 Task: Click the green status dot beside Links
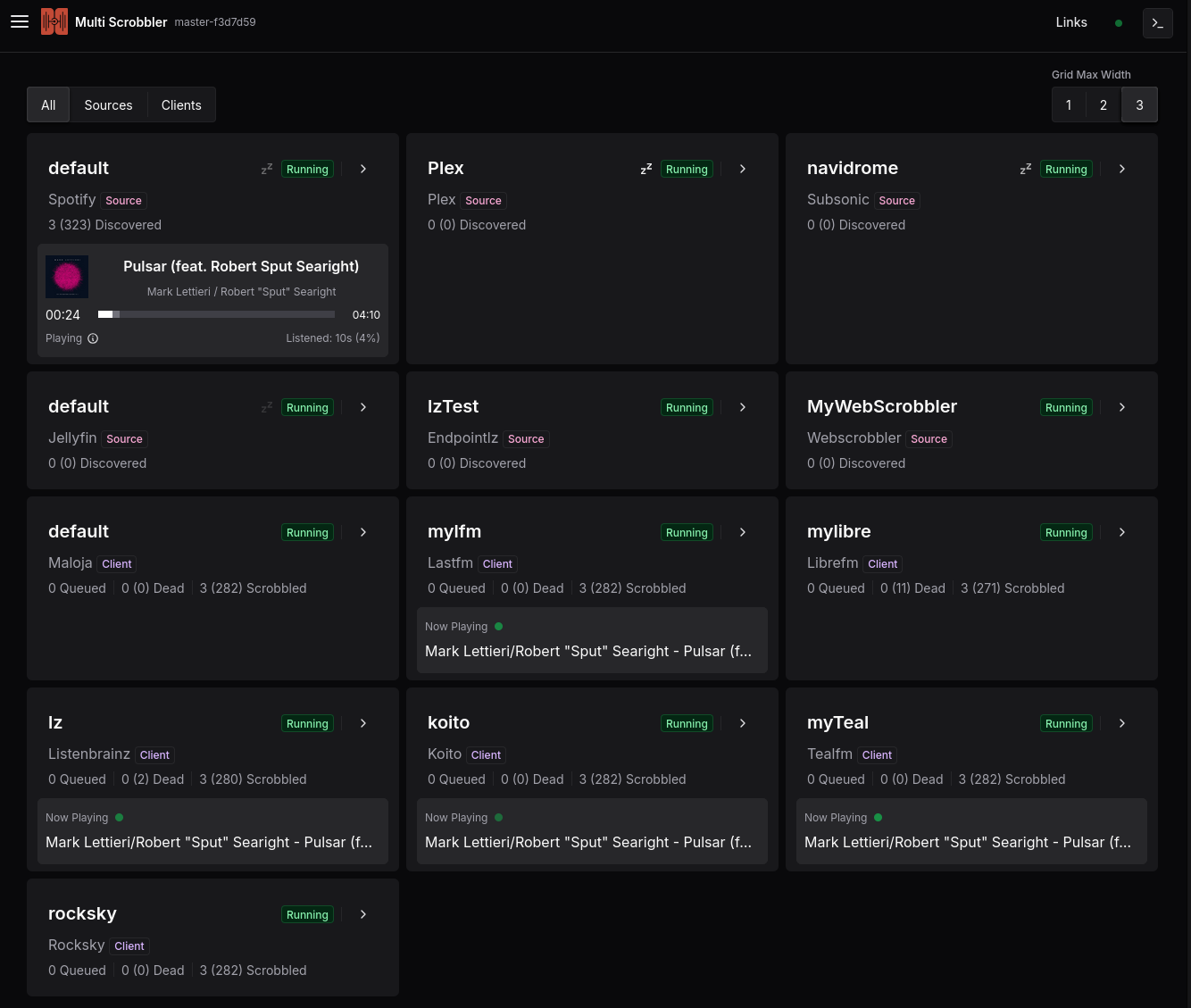point(1119,23)
